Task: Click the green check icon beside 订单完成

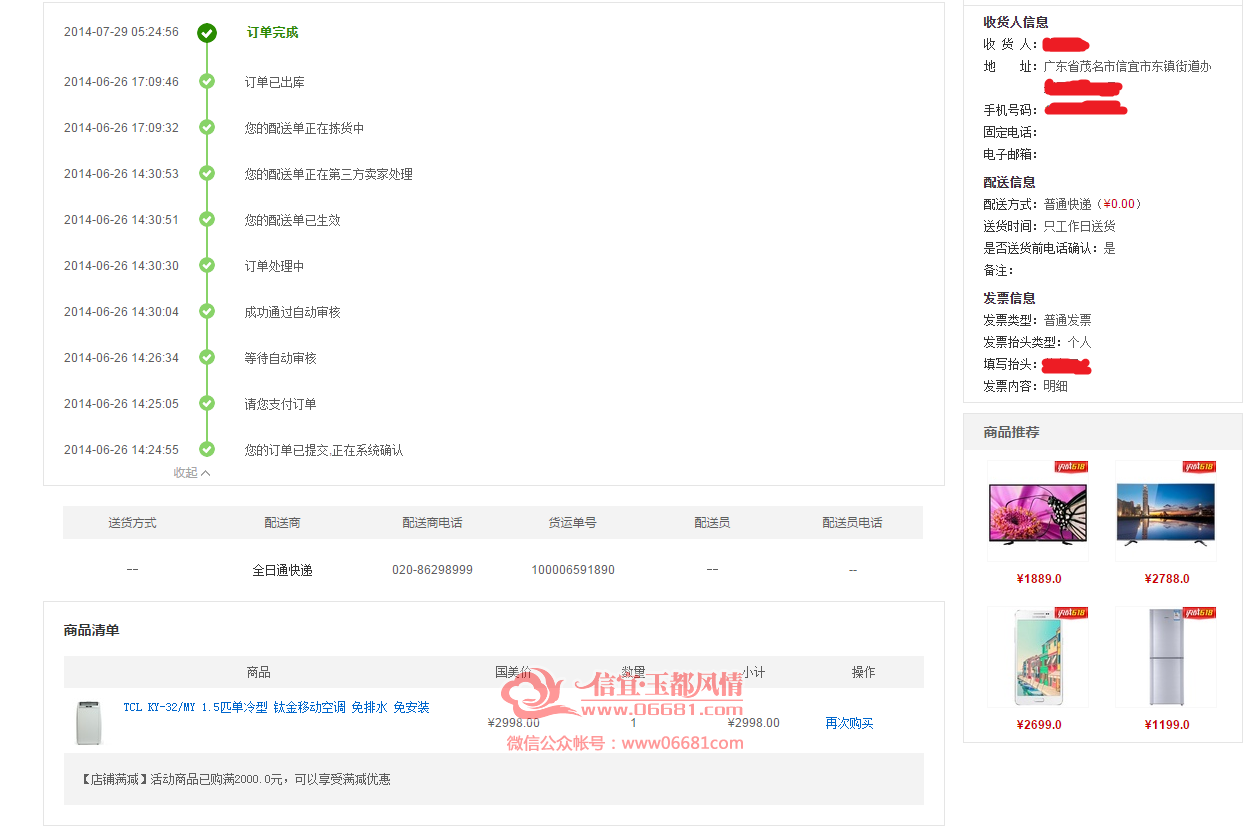Action: (207, 33)
